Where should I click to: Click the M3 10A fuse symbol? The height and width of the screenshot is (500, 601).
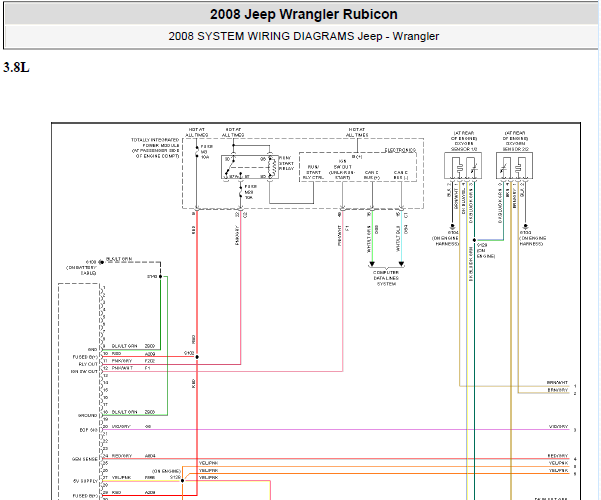pyautogui.click(x=197, y=152)
